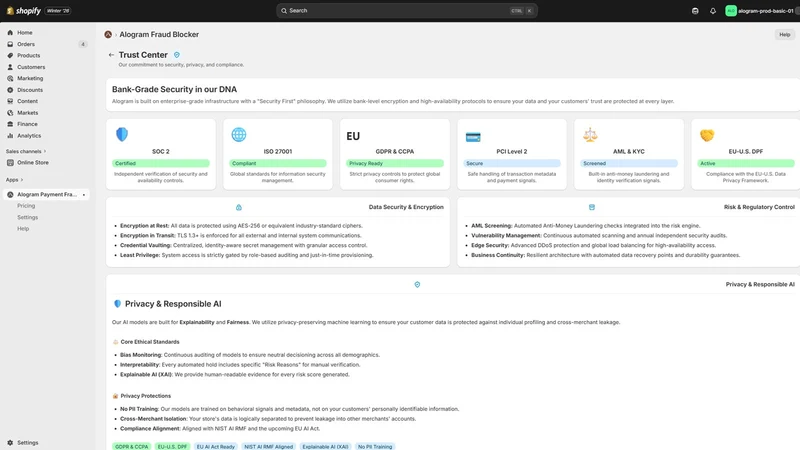Screen dimensions: 800x450
Task: Open the notifications bell
Action: click(713, 11)
